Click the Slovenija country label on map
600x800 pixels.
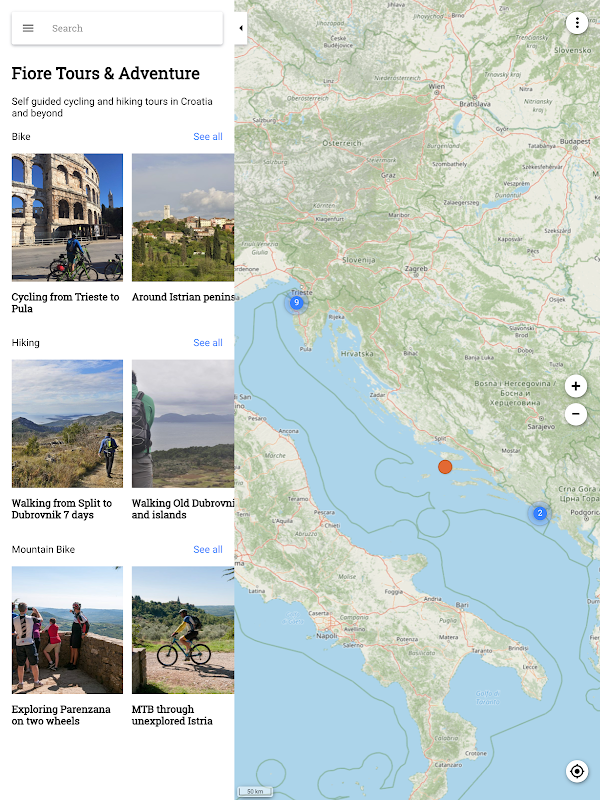(x=359, y=260)
